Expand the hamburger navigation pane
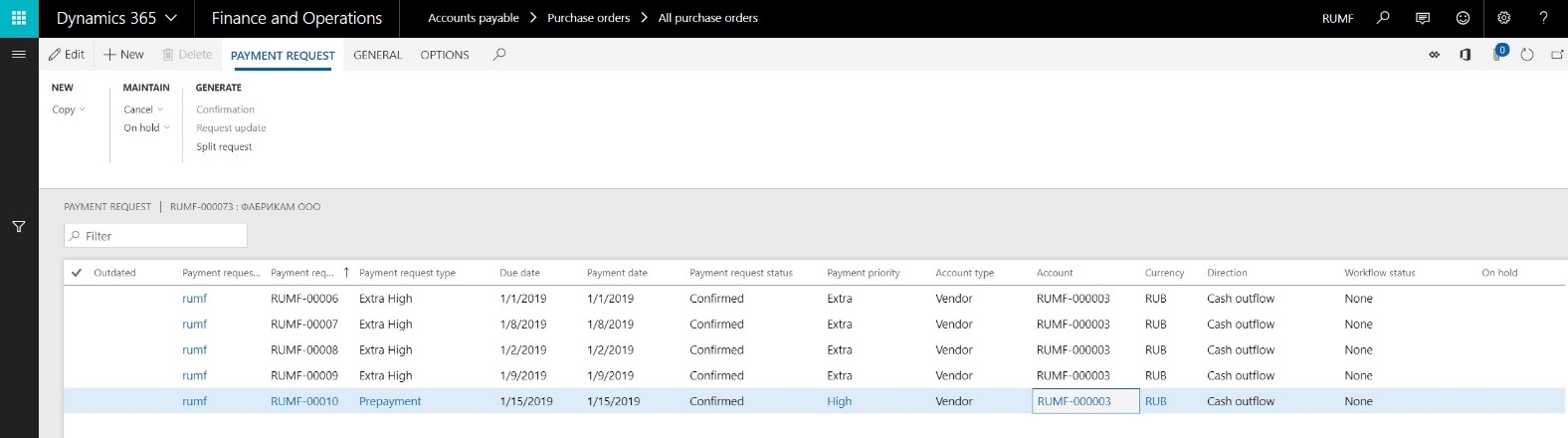Image resolution: width=1568 pixels, height=438 pixels. coord(18,55)
